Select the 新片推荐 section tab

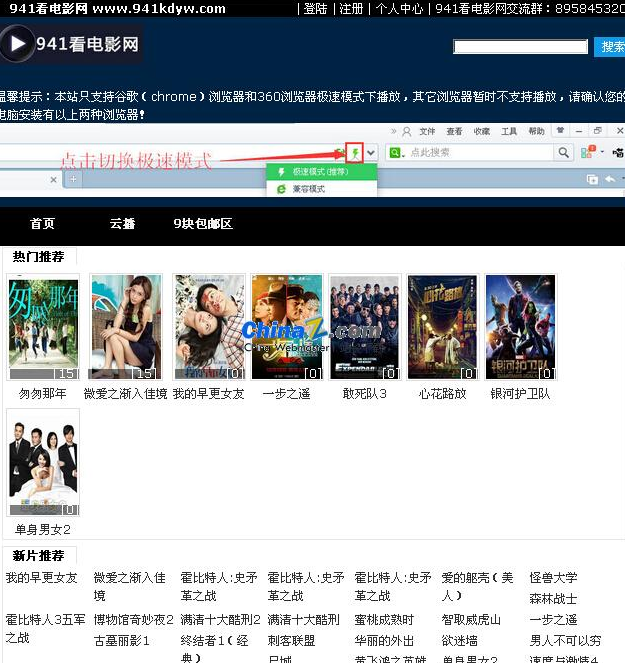(x=38, y=556)
